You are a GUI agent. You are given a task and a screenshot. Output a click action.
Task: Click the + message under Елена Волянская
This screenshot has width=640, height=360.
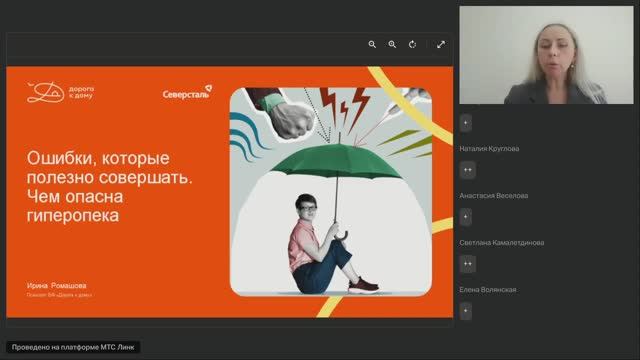tap(466, 311)
